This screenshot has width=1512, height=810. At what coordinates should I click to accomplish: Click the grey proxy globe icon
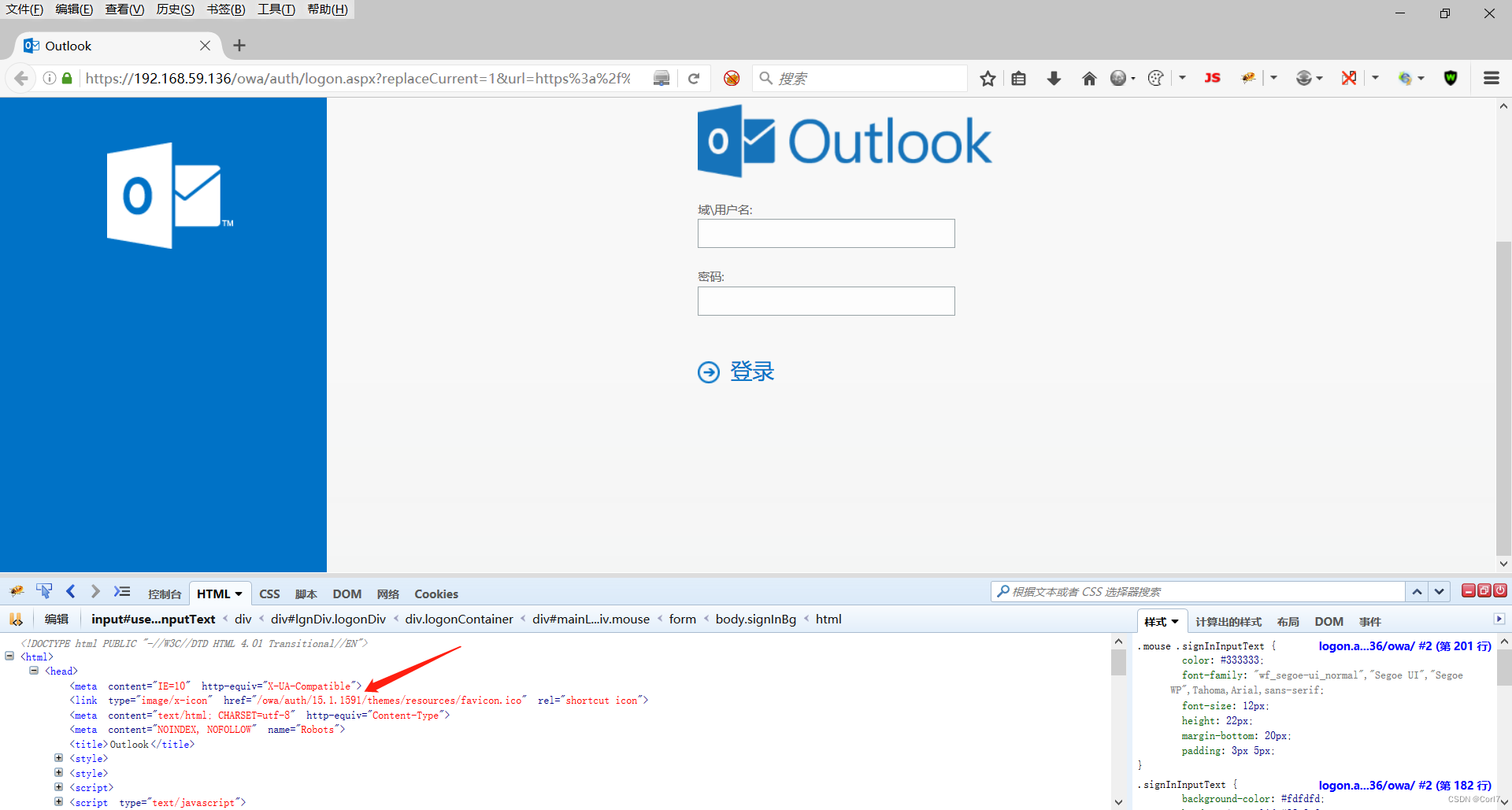[x=1304, y=78]
